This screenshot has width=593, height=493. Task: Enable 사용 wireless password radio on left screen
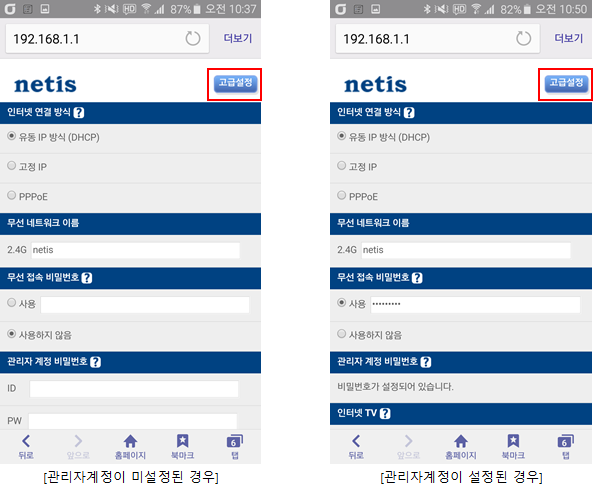pyautogui.click(x=11, y=302)
